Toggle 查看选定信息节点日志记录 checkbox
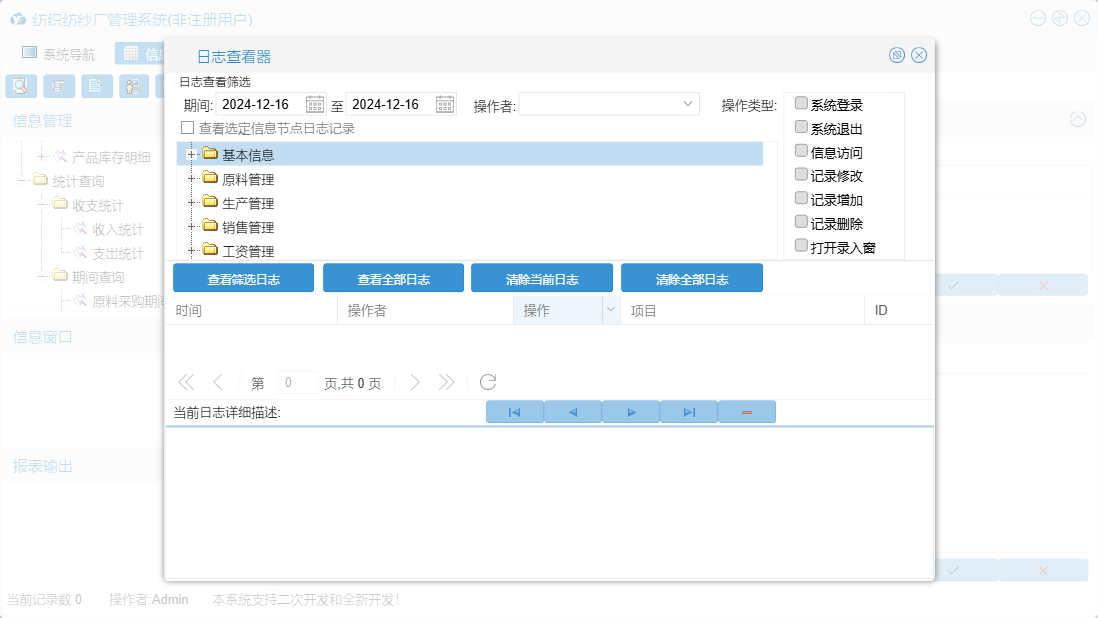The height and width of the screenshot is (618, 1098). 187,128
